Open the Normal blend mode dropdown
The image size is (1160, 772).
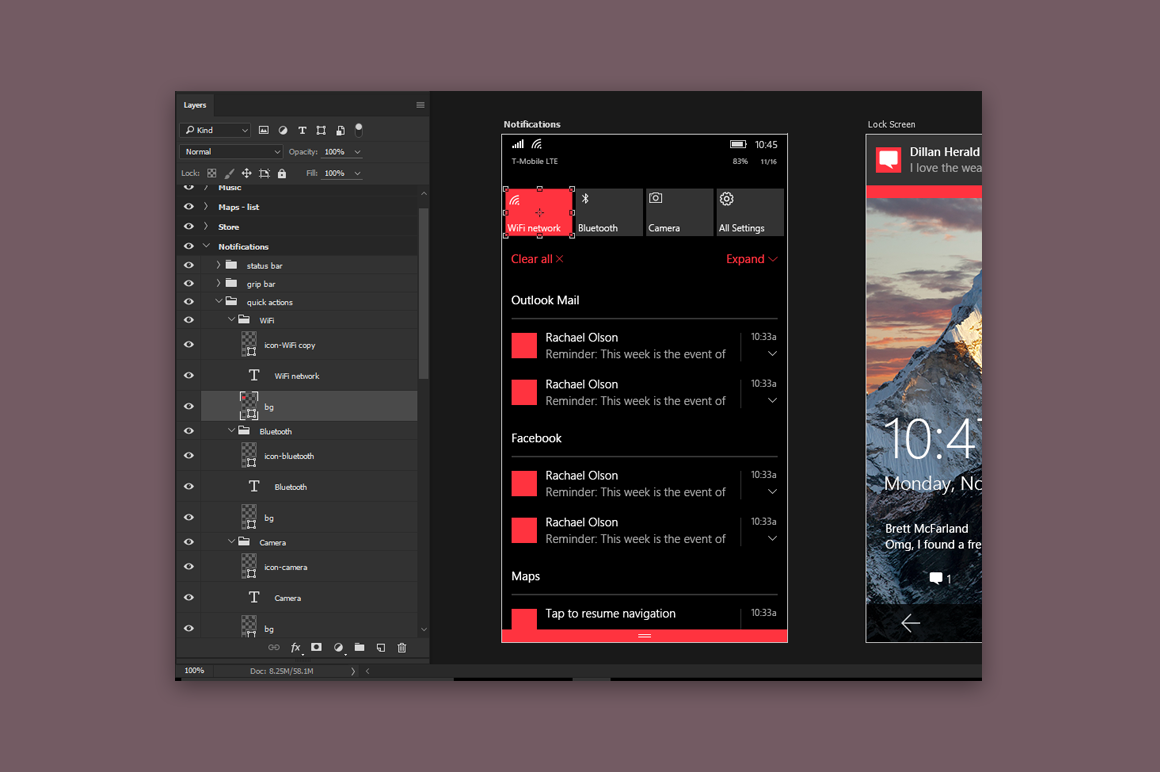tap(231, 152)
